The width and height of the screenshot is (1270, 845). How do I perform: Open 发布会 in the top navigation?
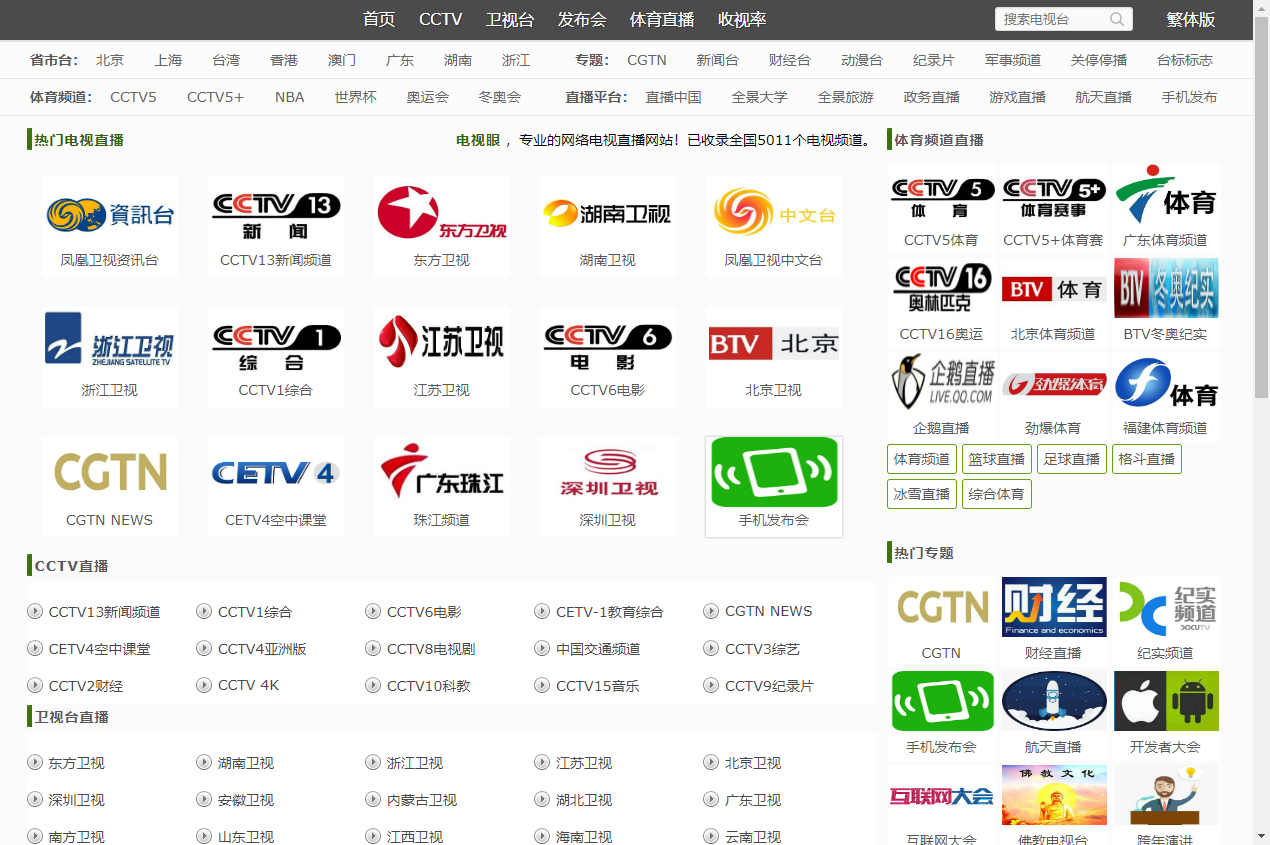[582, 20]
